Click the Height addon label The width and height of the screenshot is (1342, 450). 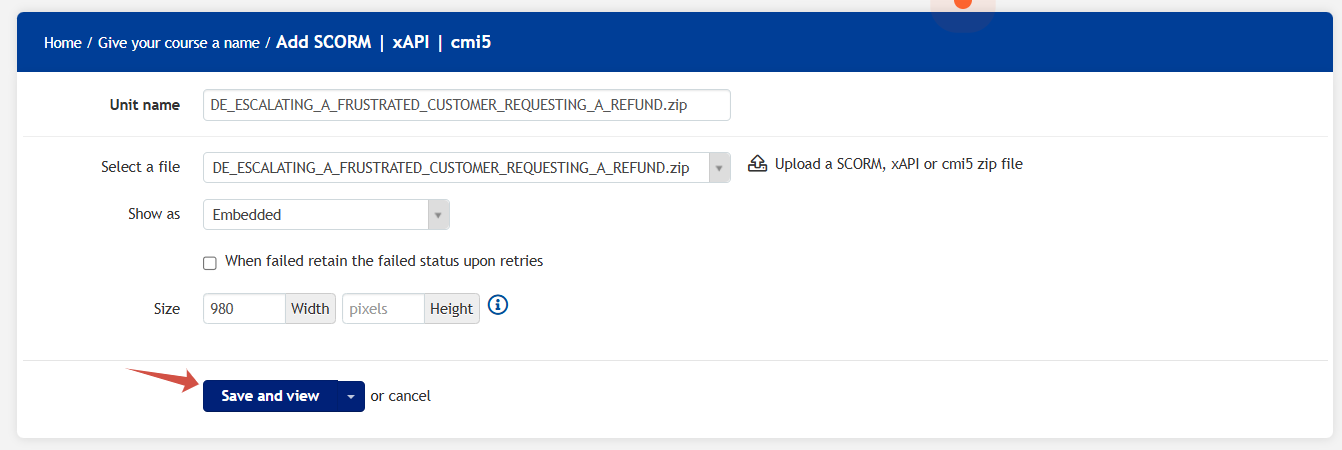click(451, 309)
